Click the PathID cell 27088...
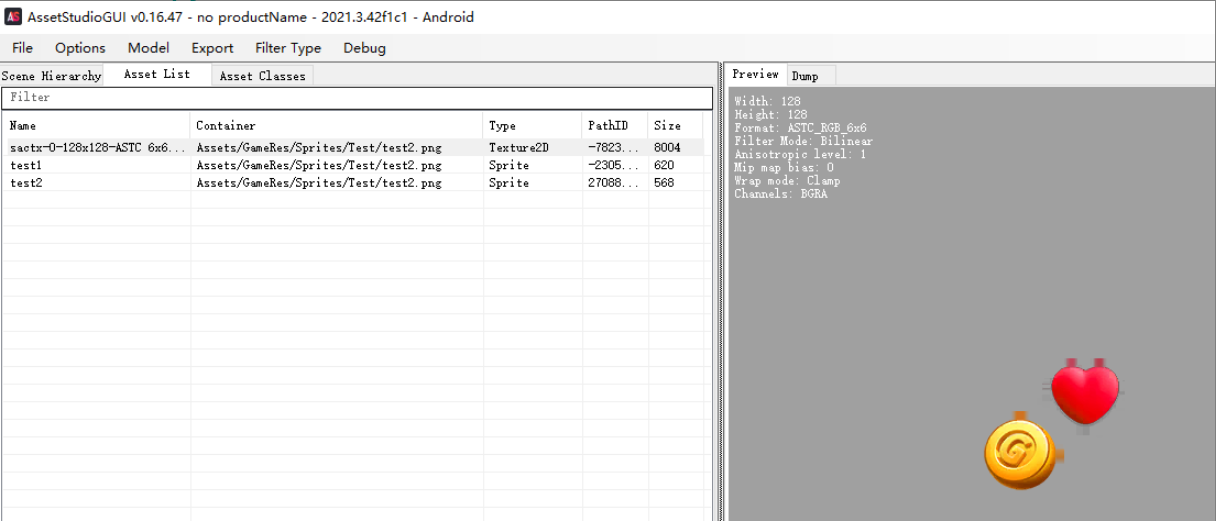 click(612, 183)
